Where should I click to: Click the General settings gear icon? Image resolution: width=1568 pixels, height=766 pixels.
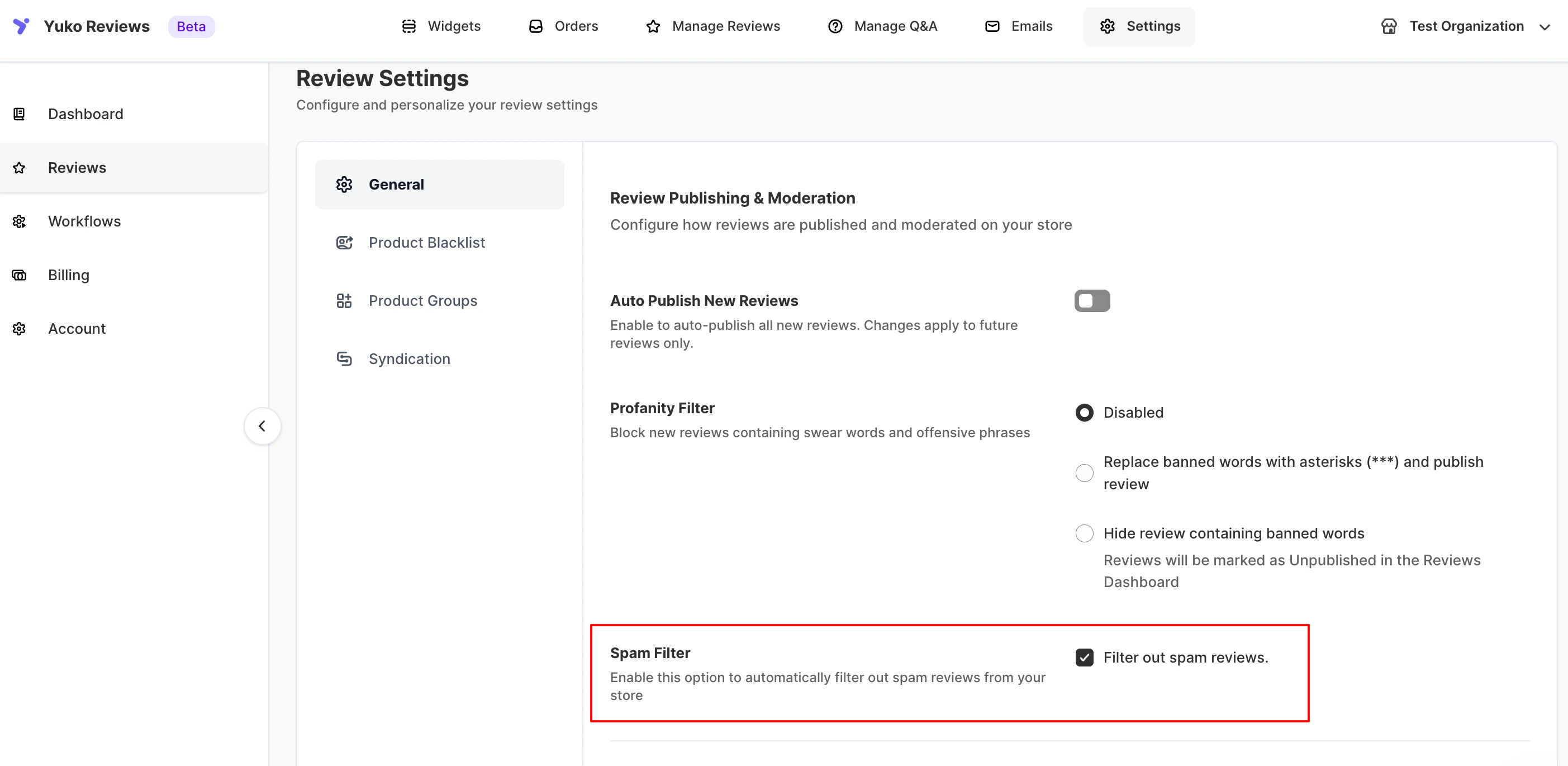[x=344, y=185]
